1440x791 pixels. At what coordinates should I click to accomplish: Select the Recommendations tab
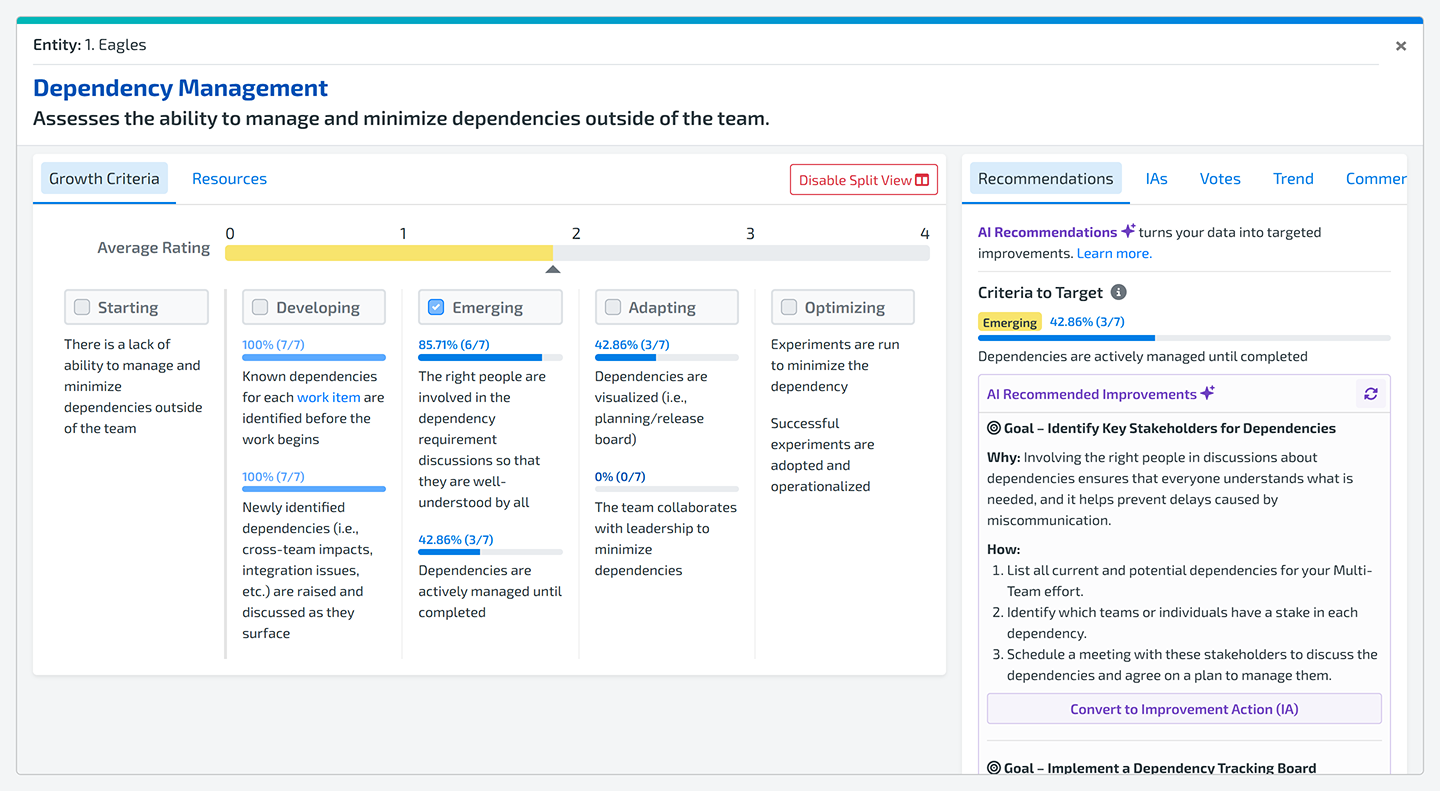(1045, 179)
